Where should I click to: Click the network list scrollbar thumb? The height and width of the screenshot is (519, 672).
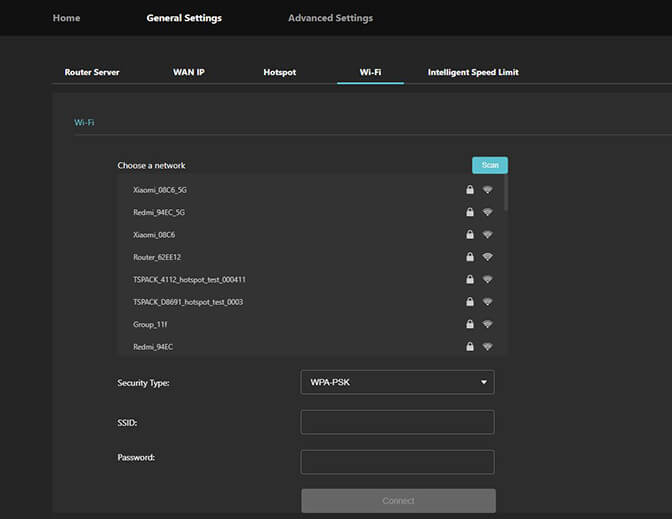tap(506, 192)
